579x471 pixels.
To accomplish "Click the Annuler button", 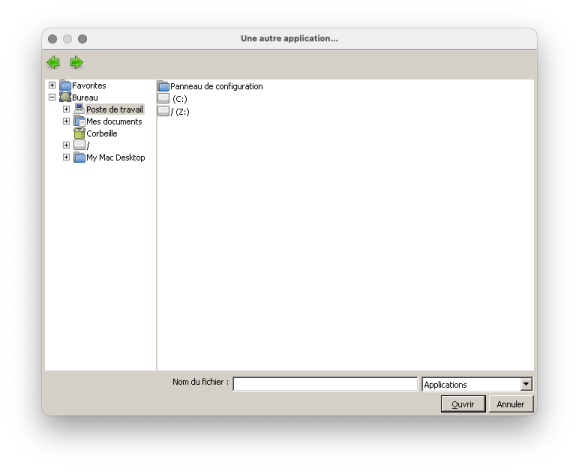I will [x=511, y=404].
